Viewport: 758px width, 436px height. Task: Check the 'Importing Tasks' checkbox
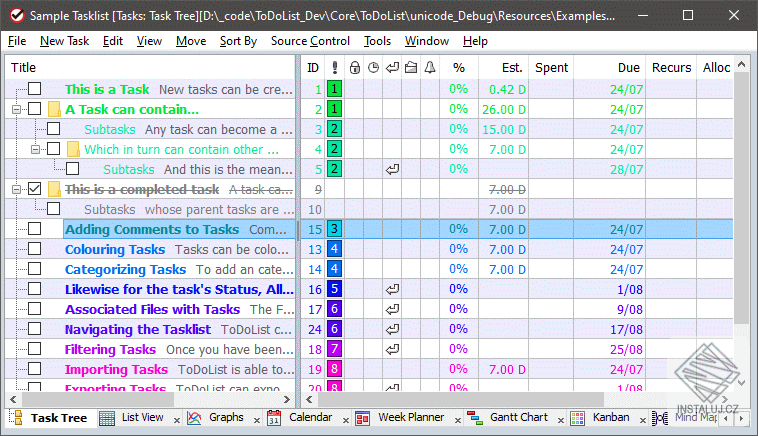pyautogui.click(x=34, y=369)
